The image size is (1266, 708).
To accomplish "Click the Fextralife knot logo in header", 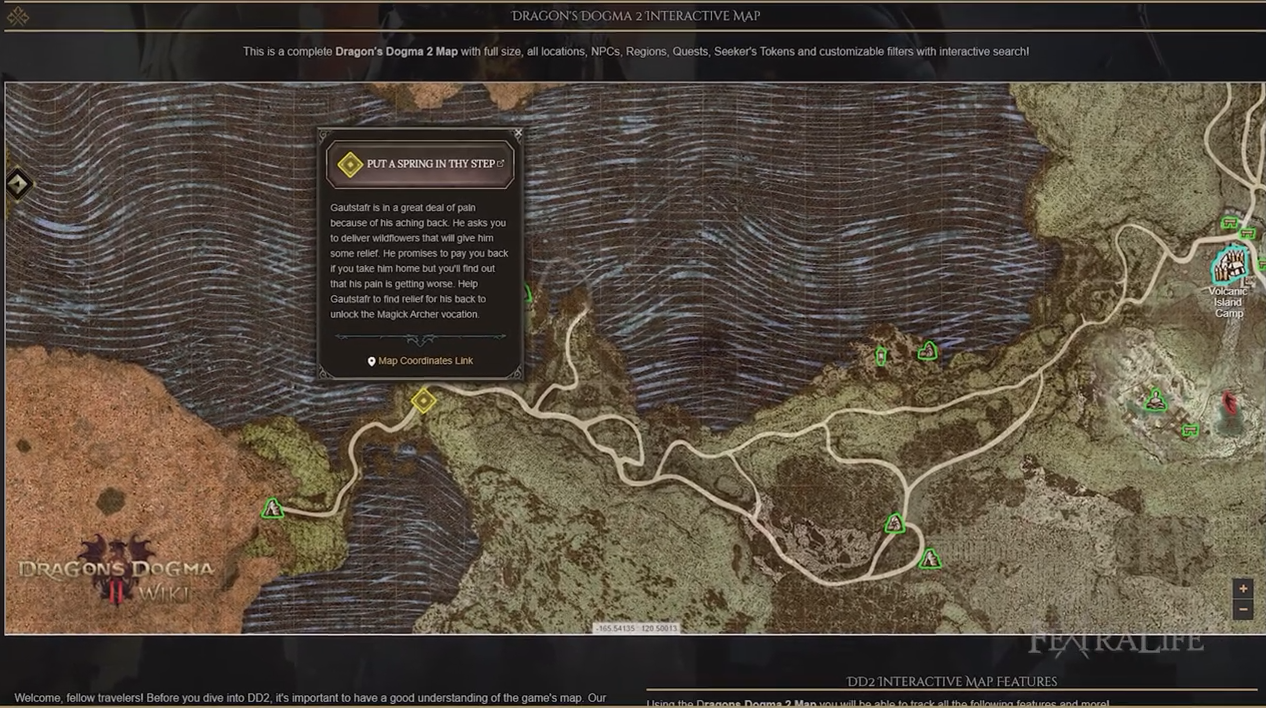I will (x=17, y=16).
